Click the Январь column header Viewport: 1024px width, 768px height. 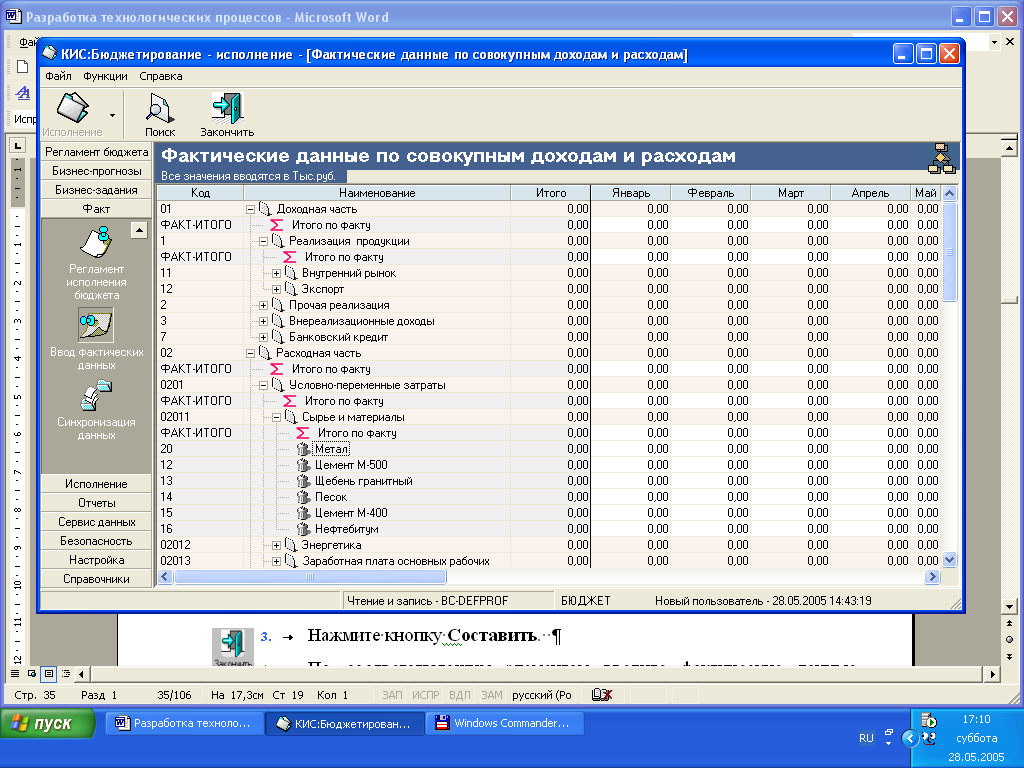pyautogui.click(x=631, y=193)
